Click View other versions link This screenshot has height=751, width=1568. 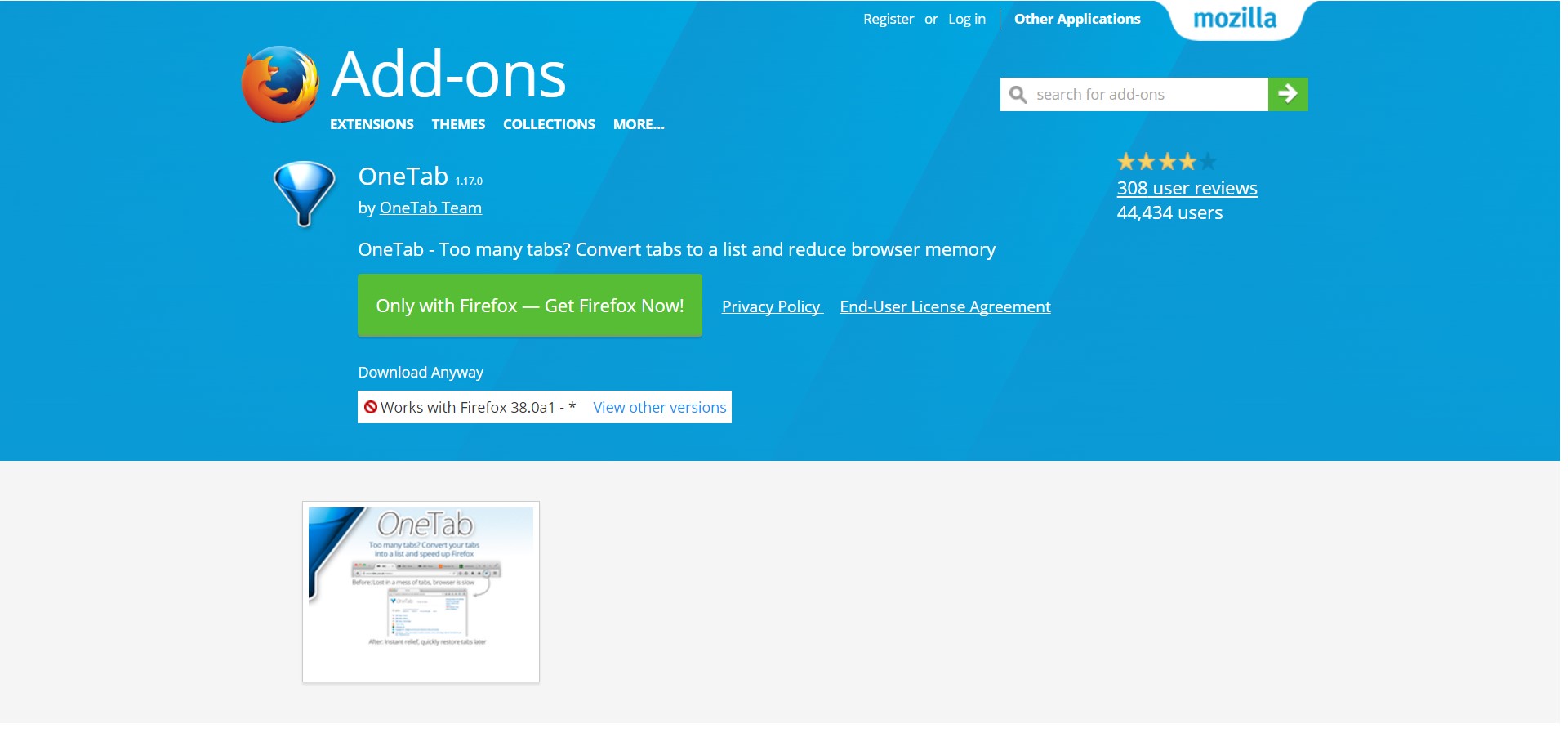(660, 407)
